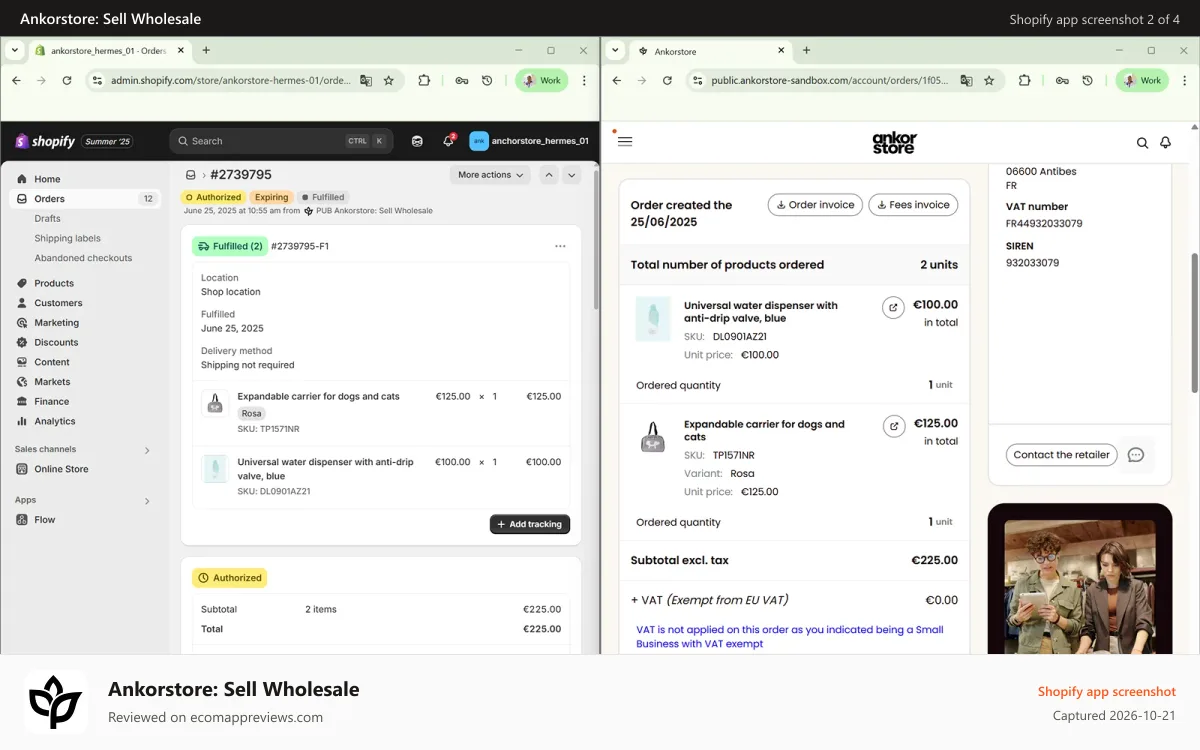The width and height of the screenshot is (1200, 750).
Task: Open tab search dropdown in Shopify window
Action: tap(15, 50)
